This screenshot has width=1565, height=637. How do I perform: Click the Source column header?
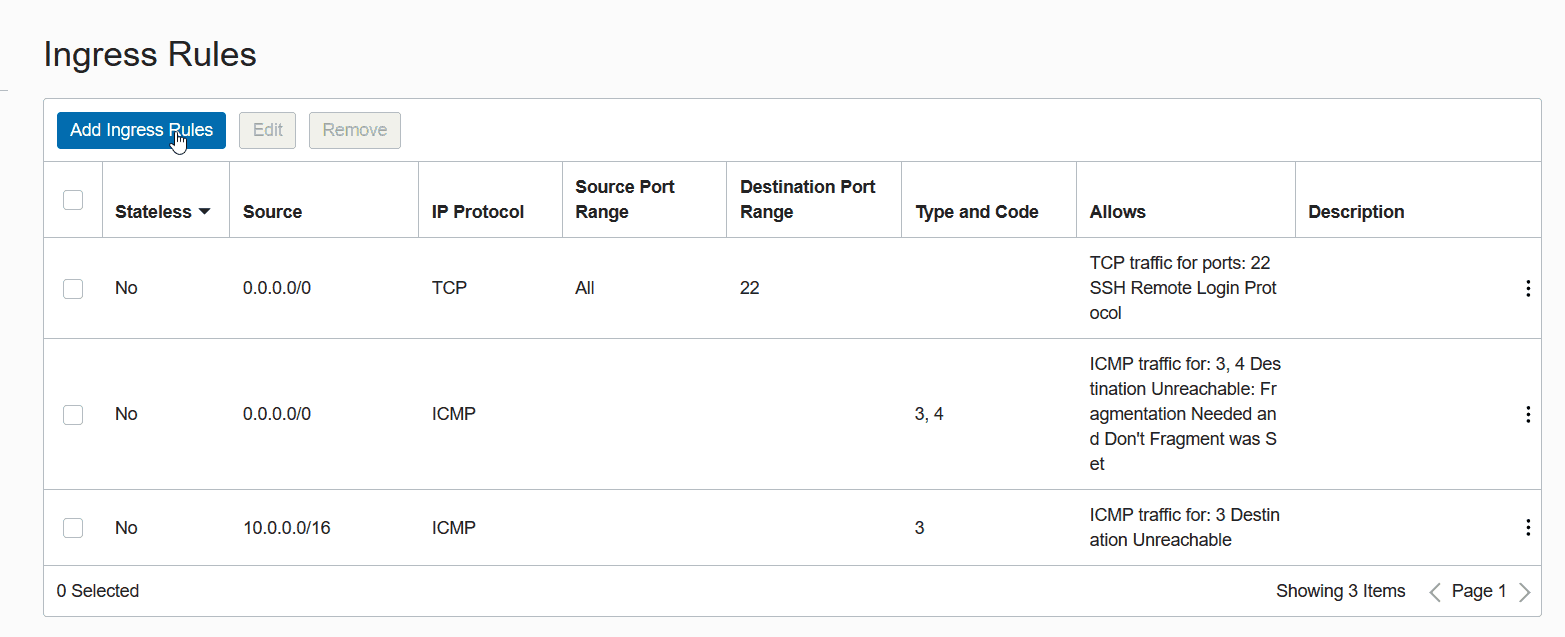(x=272, y=212)
